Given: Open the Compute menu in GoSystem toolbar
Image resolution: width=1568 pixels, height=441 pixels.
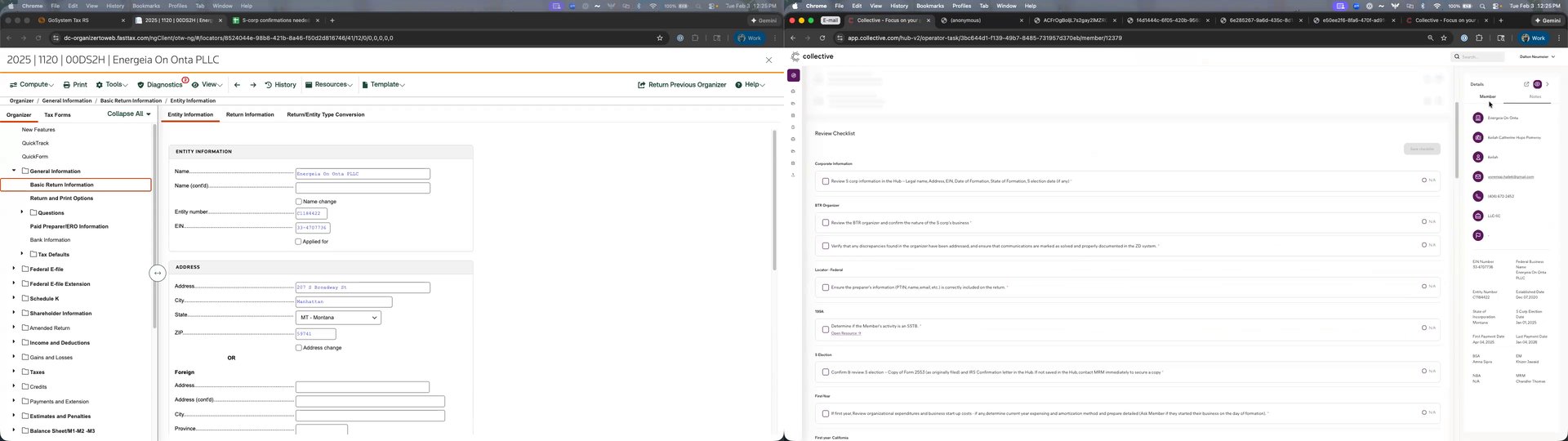Looking at the screenshot, I should 31,84.
